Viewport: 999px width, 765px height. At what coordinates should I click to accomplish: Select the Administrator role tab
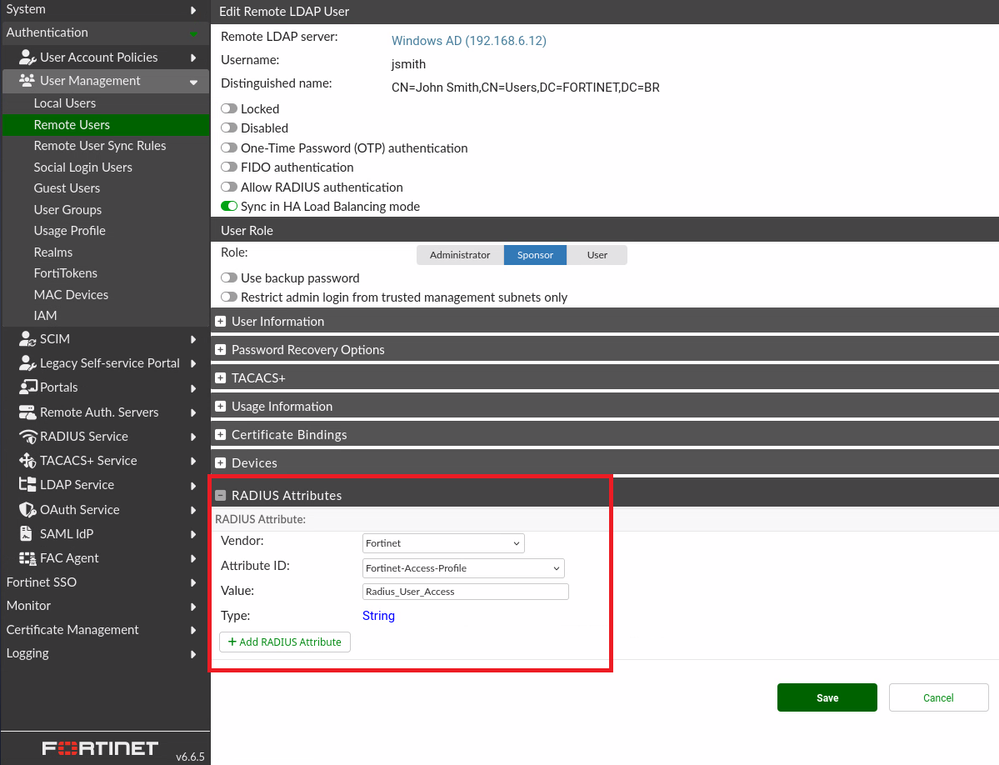[460, 255]
